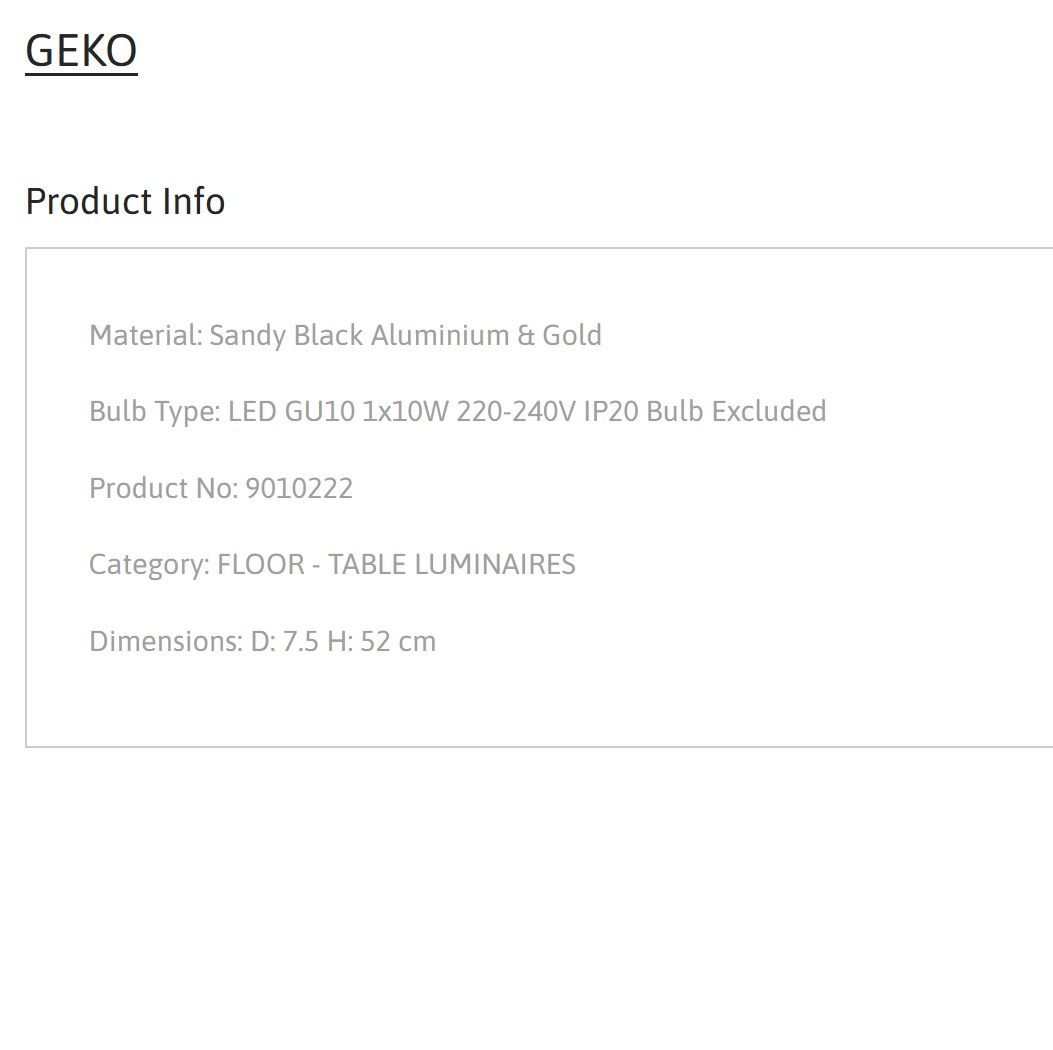Click the Bulb Excluded text

pyautogui.click(x=736, y=412)
